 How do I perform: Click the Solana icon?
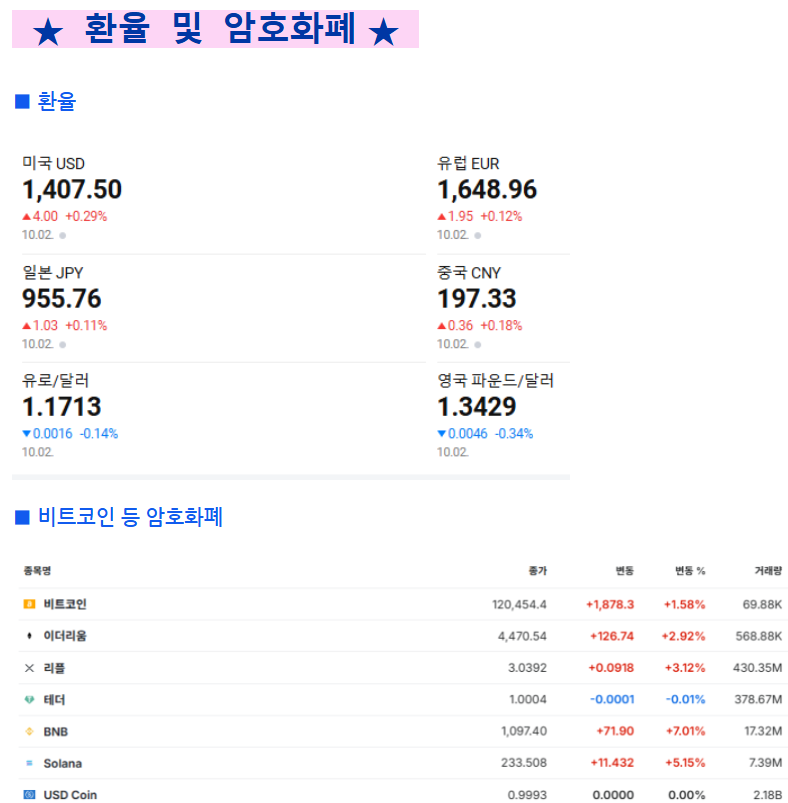[29, 764]
